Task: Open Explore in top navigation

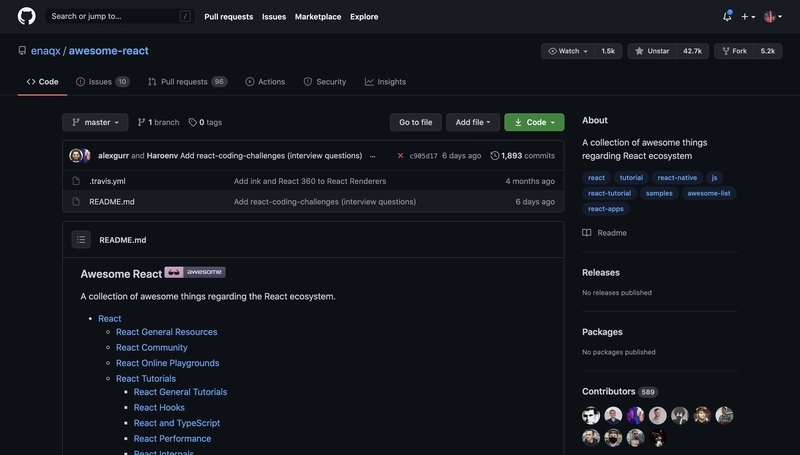Action: click(x=364, y=17)
